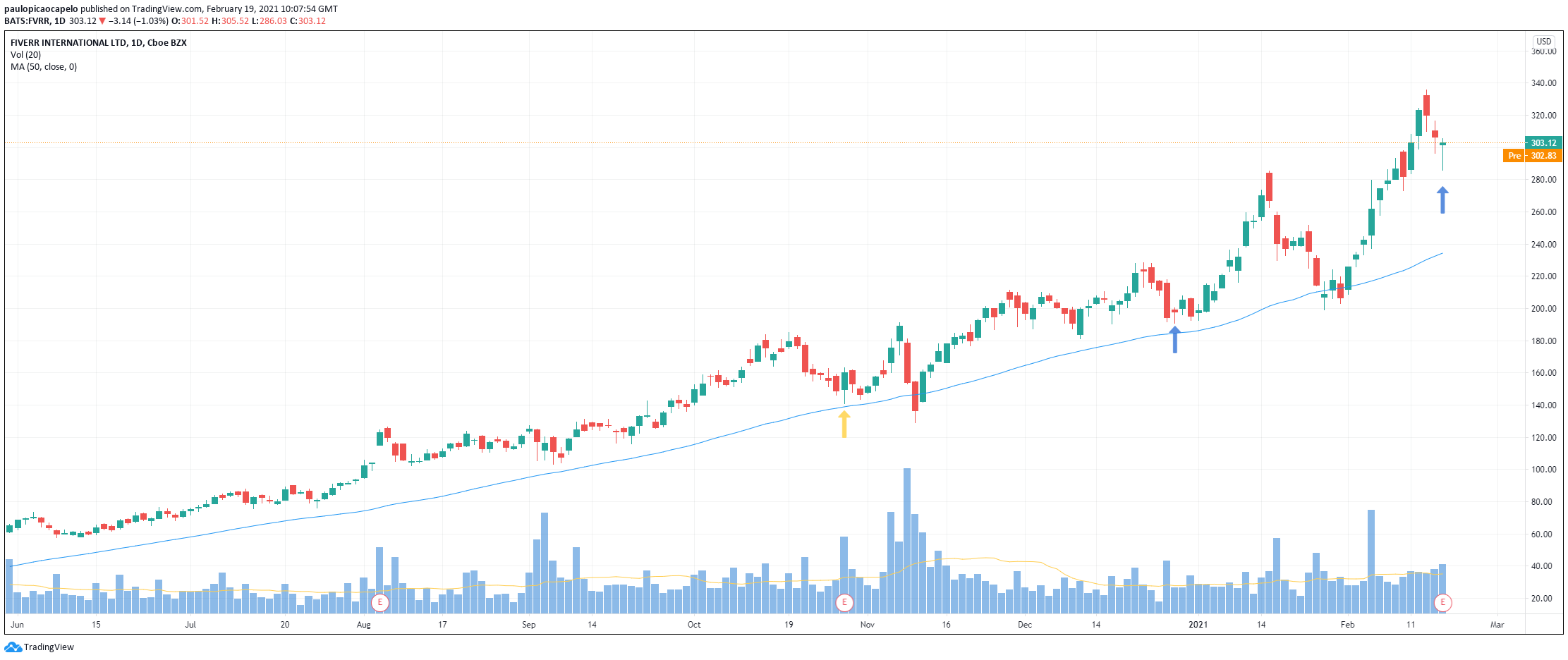Click the close value C:303.12 in header

click(308, 20)
